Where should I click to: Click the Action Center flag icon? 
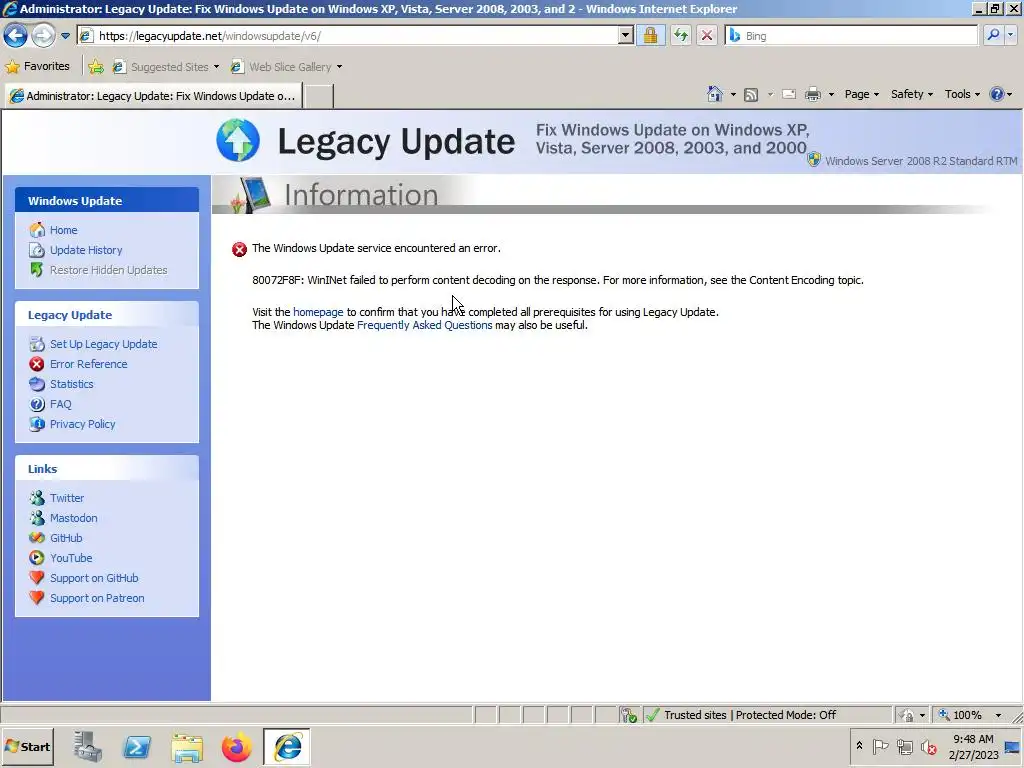880,746
